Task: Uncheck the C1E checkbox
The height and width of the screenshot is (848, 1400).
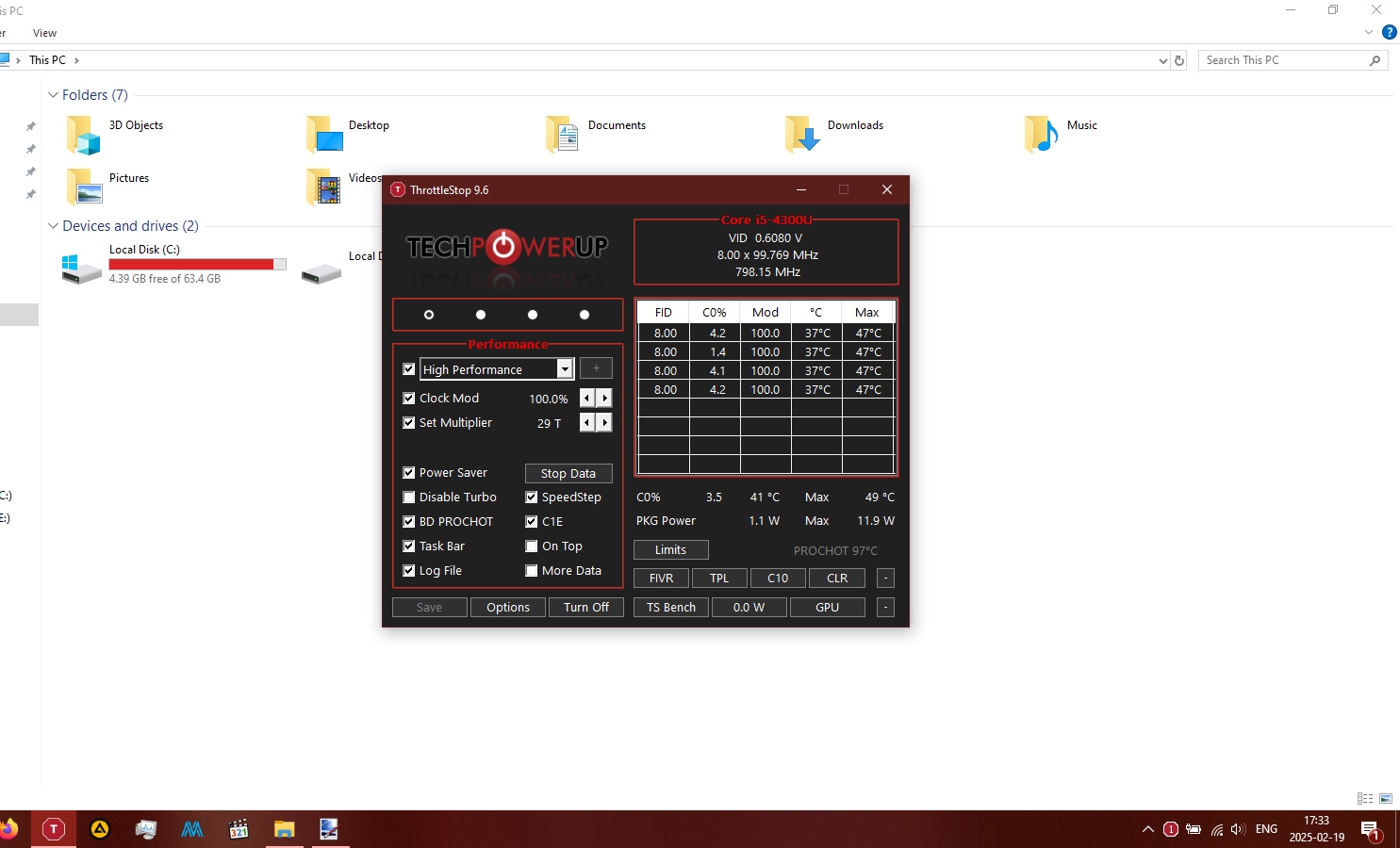Action: click(x=531, y=522)
